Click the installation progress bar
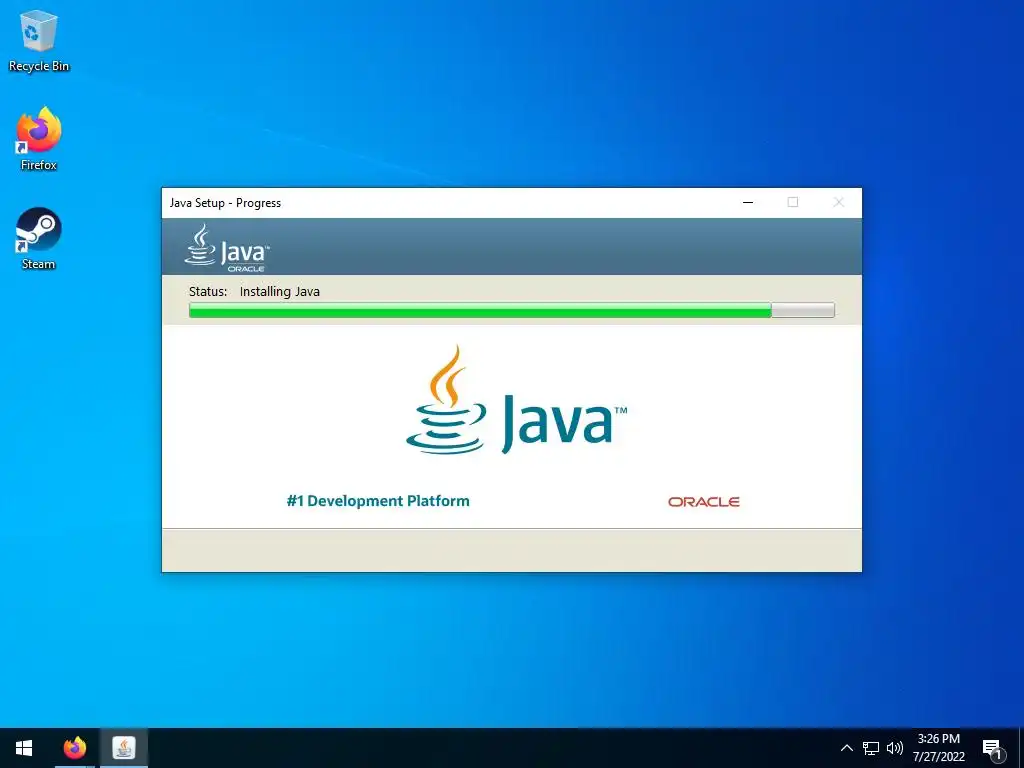1024x768 pixels. click(x=511, y=310)
